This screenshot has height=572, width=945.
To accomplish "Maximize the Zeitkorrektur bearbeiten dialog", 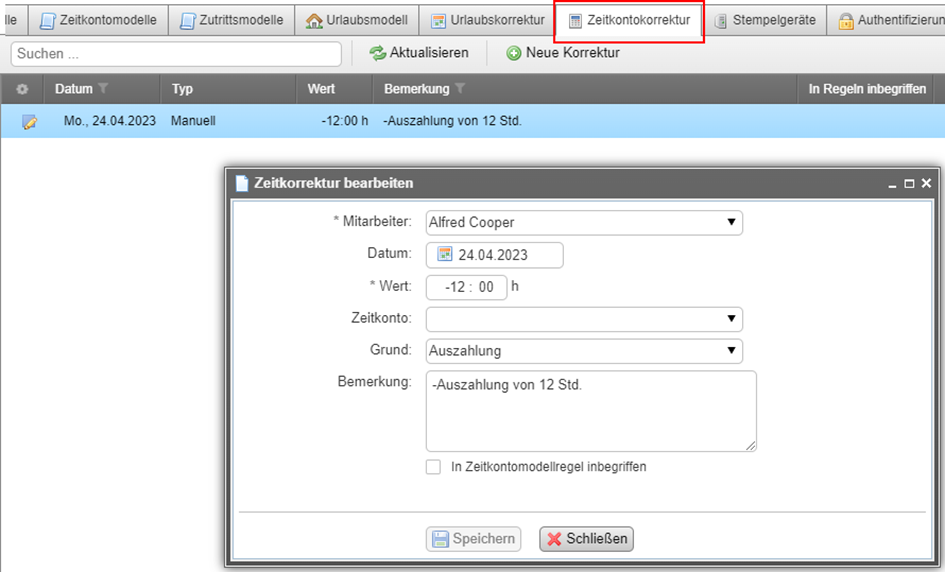I will point(909,184).
